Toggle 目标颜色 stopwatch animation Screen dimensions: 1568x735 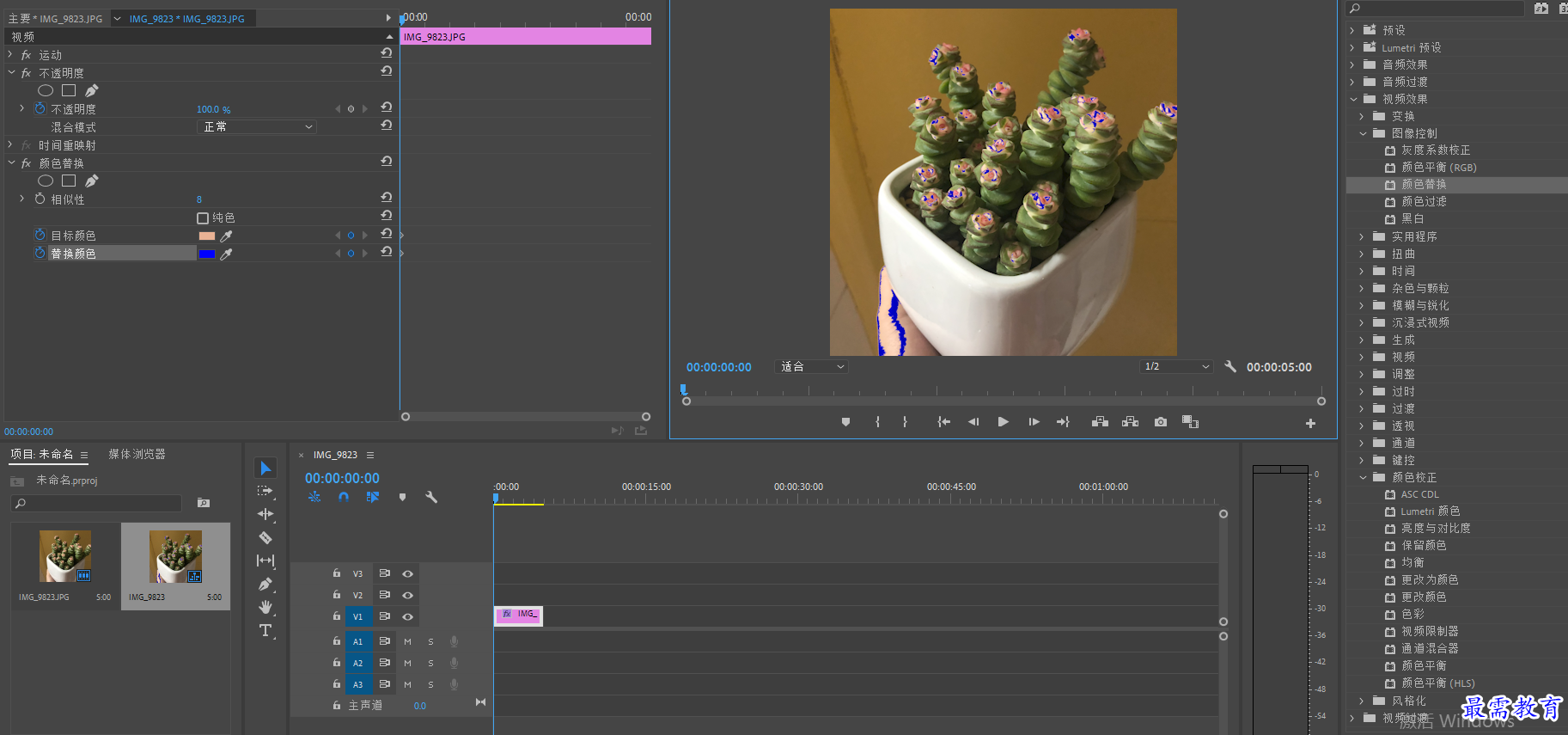(x=40, y=235)
